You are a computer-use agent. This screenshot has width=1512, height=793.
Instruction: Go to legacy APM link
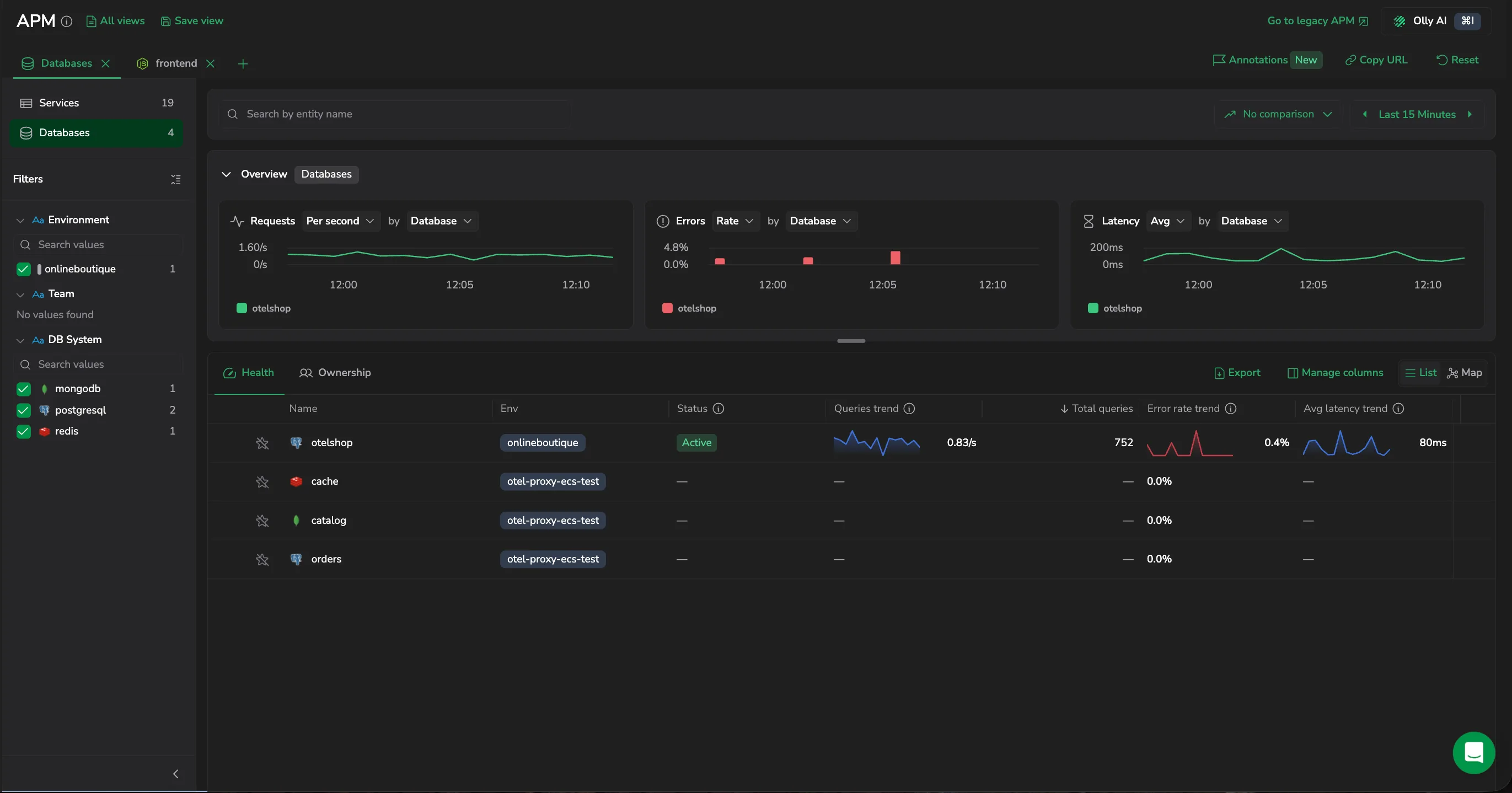coord(1318,21)
